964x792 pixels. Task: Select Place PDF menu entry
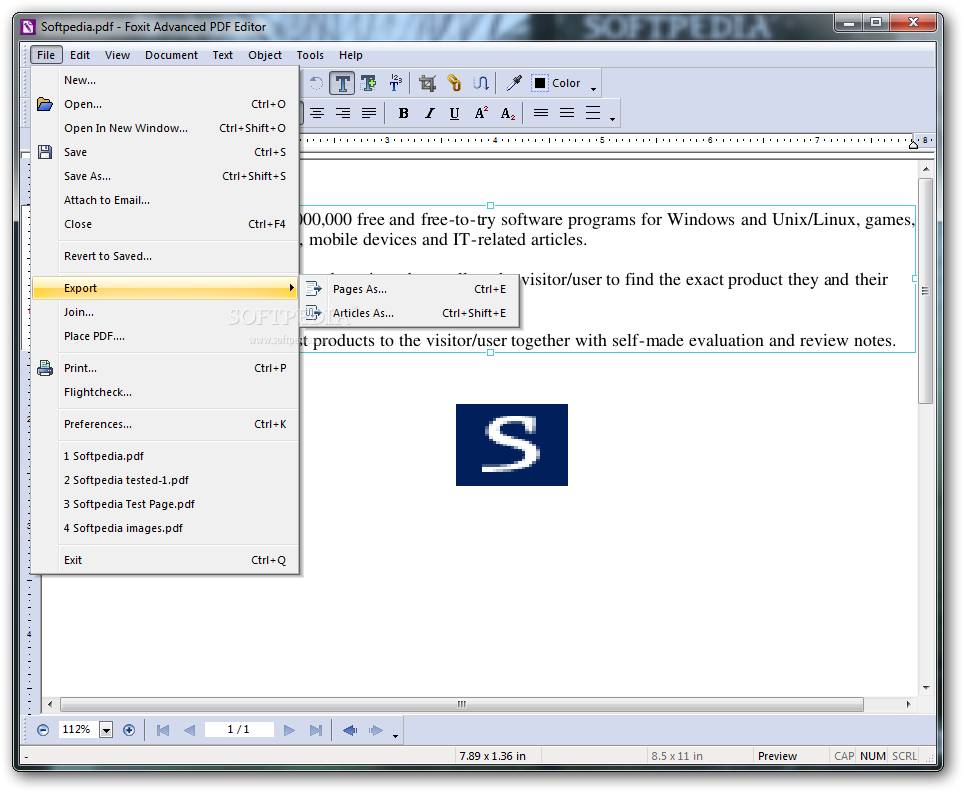coord(164,336)
